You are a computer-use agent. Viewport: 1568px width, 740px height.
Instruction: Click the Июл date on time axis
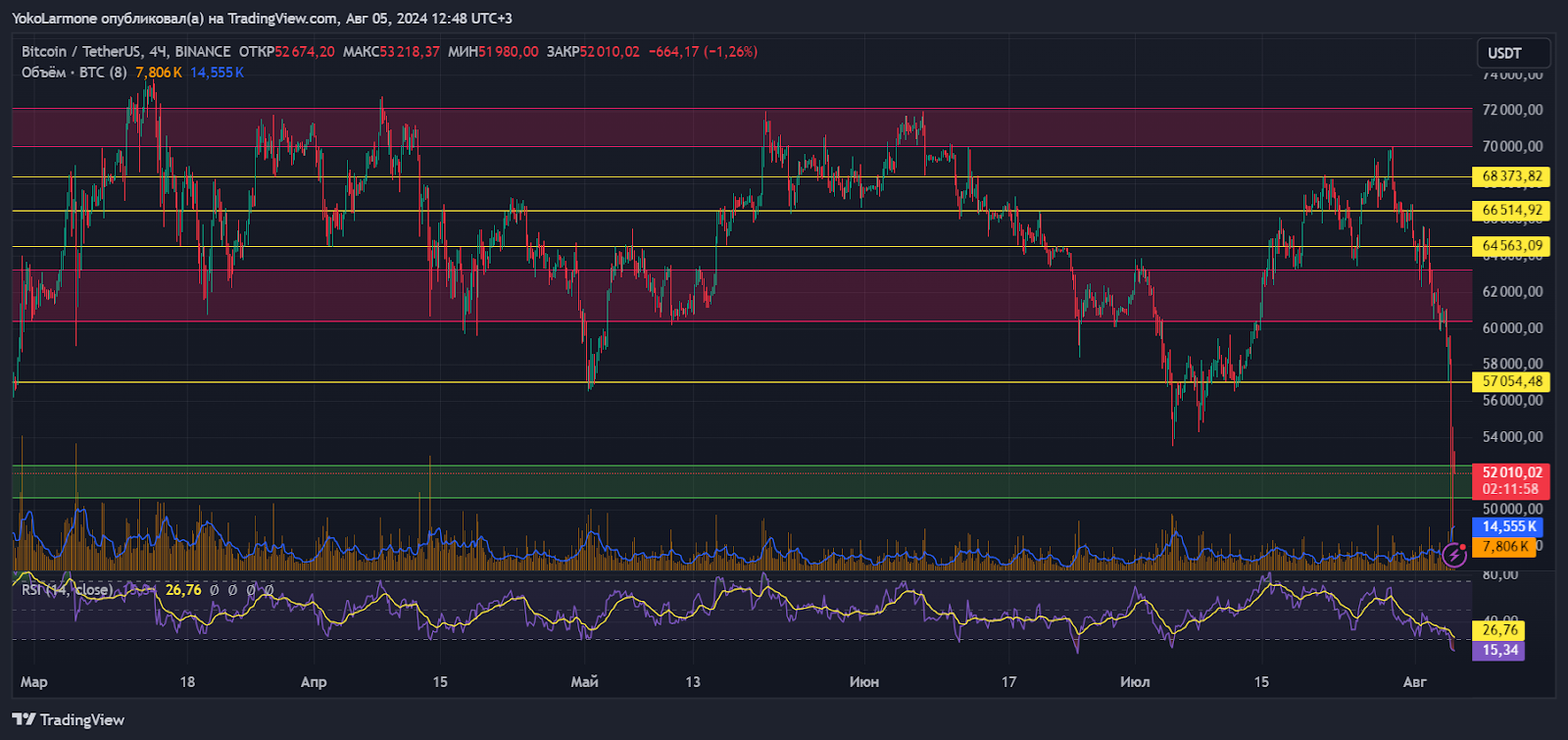(x=1135, y=682)
